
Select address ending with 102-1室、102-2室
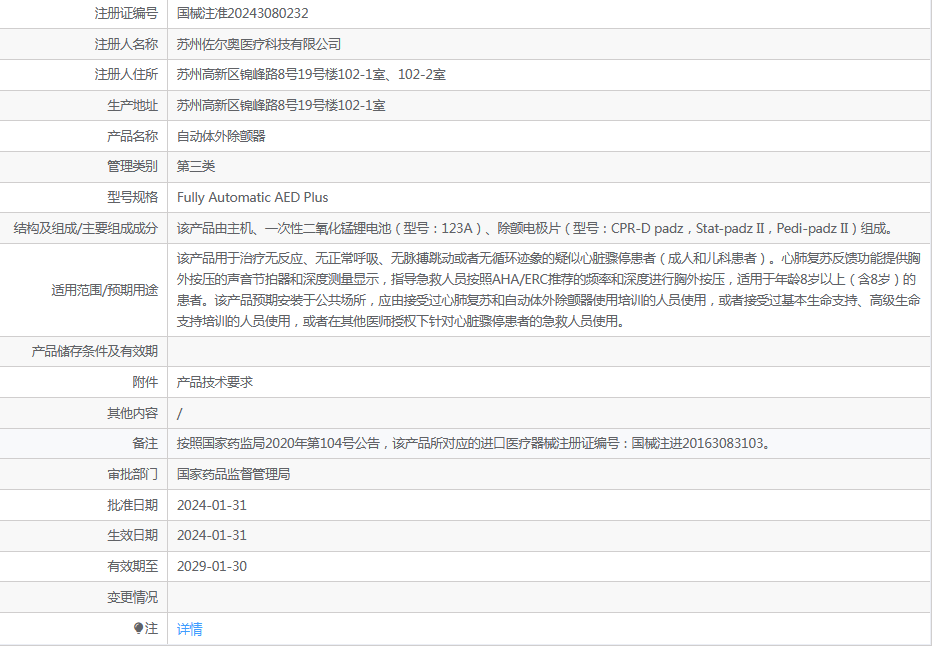pos(311,74)
